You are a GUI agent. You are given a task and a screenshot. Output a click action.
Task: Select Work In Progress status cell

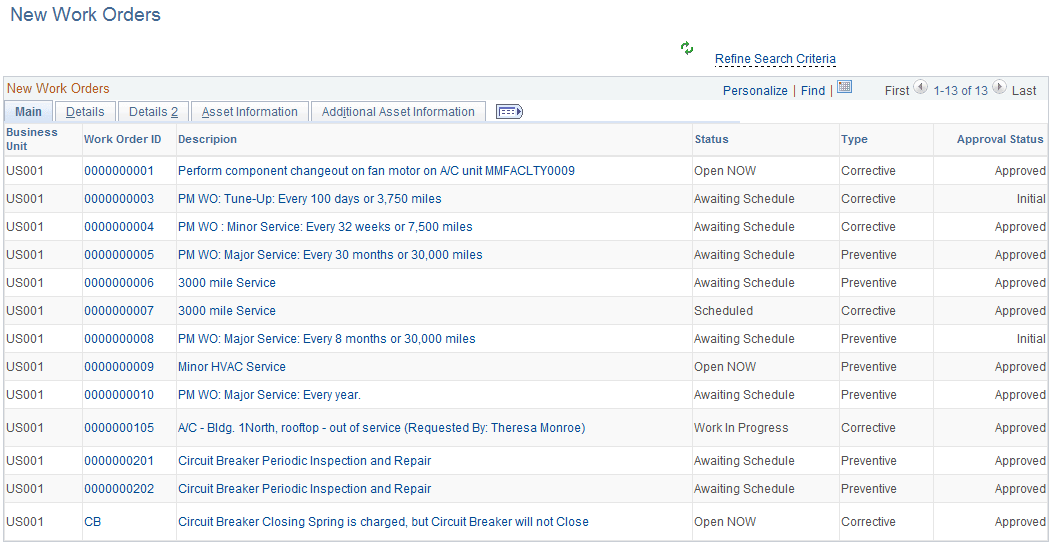(741, 428)
